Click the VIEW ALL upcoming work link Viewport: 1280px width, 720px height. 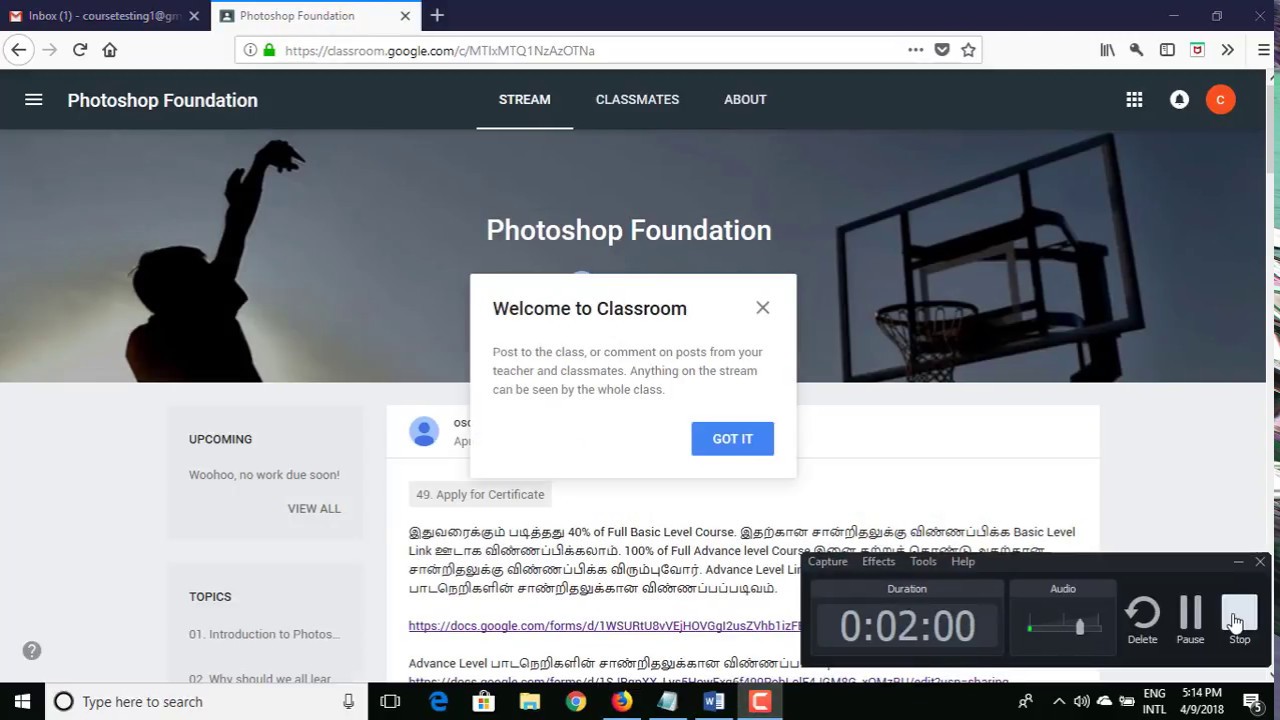click(314, 508)
